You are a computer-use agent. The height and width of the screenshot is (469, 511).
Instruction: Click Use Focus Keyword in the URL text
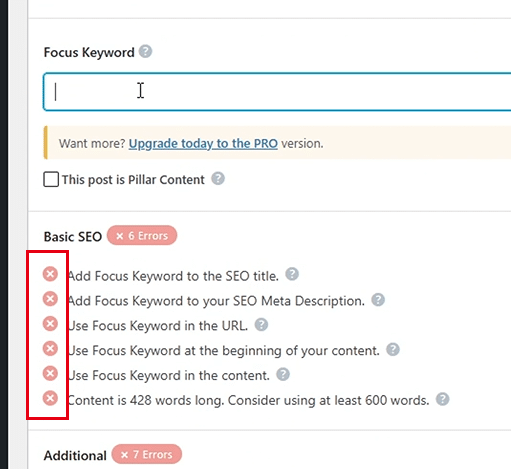click(158, 326)
